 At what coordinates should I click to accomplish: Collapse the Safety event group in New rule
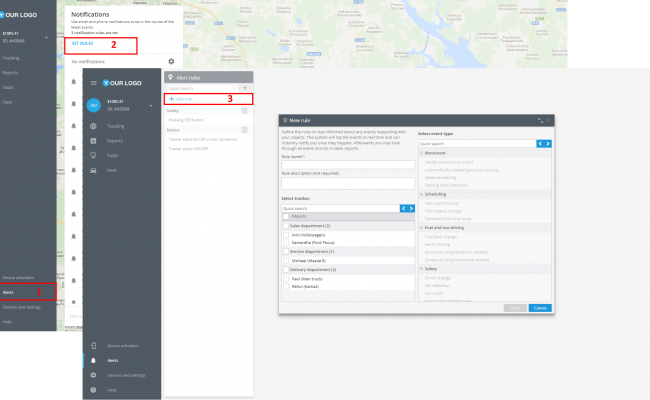[422, 269]
